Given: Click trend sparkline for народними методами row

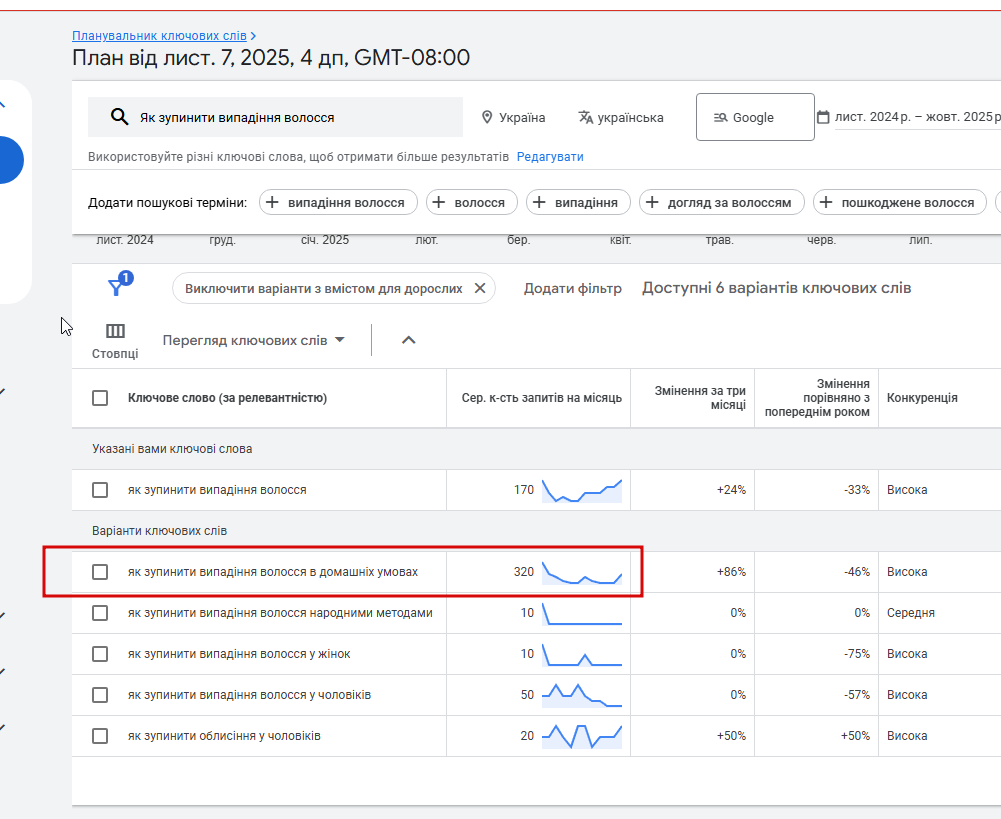Looking at the screenshot, I should (582, 613).
